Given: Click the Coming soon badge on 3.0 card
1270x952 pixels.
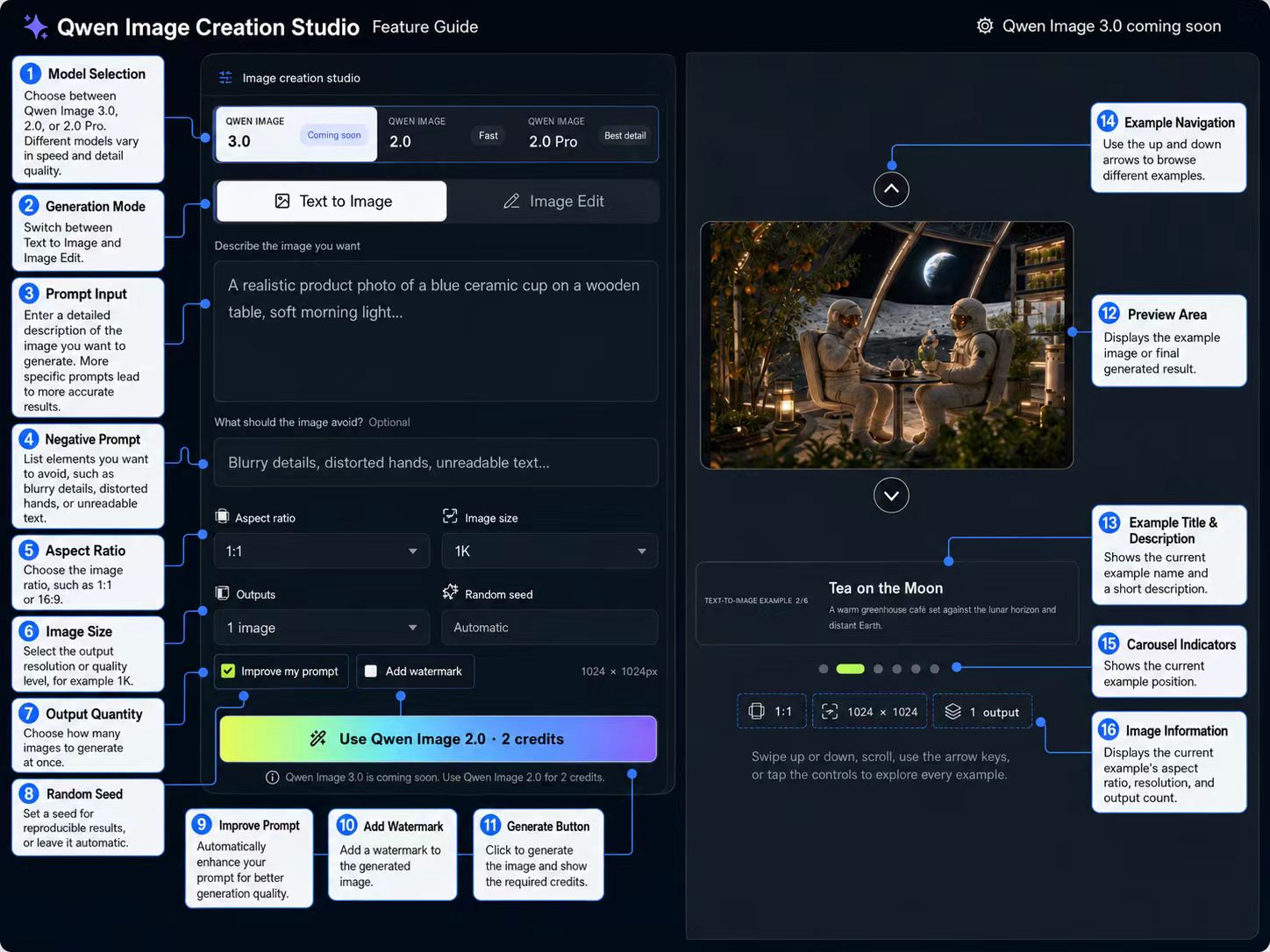Looking at the screenshot, I should (x=333, y=135).
